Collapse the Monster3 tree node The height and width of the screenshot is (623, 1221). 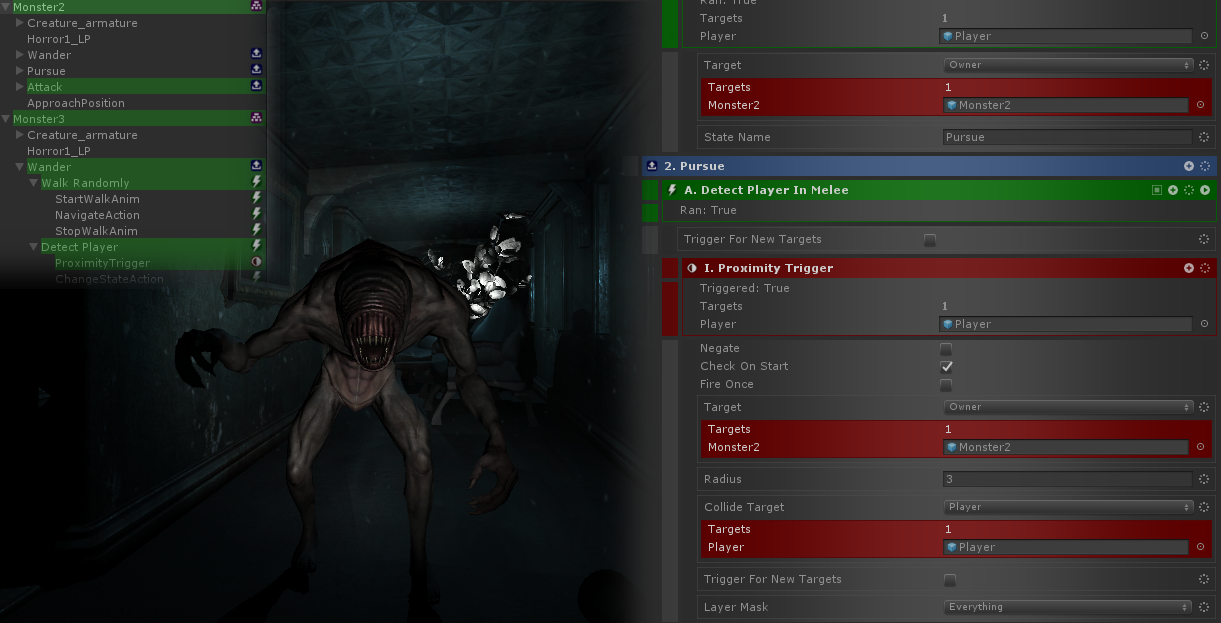6,119
